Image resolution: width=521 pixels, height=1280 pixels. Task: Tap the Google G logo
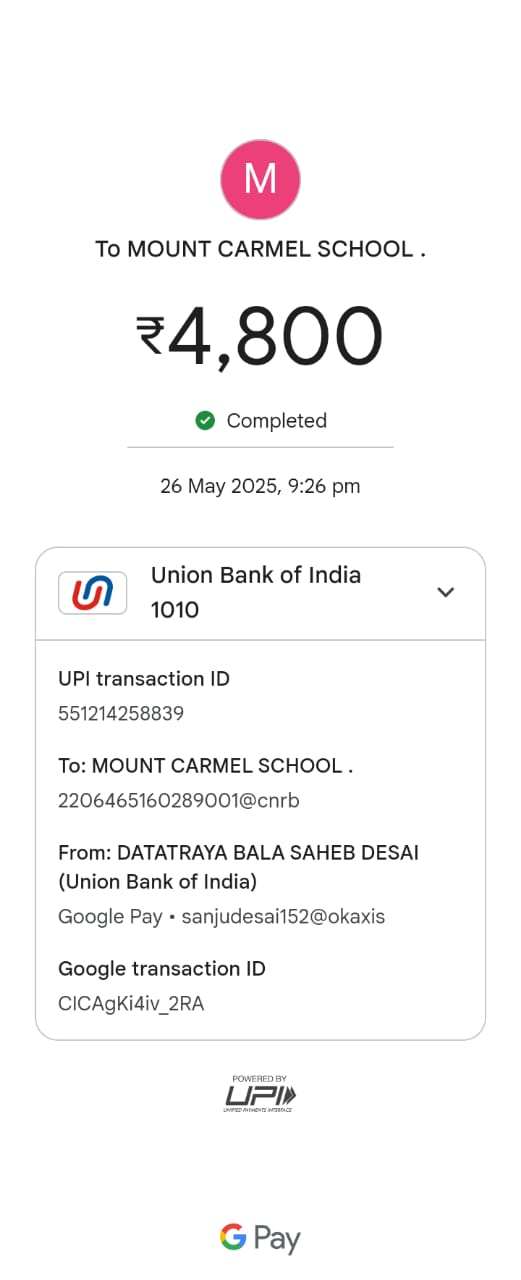233,1237
